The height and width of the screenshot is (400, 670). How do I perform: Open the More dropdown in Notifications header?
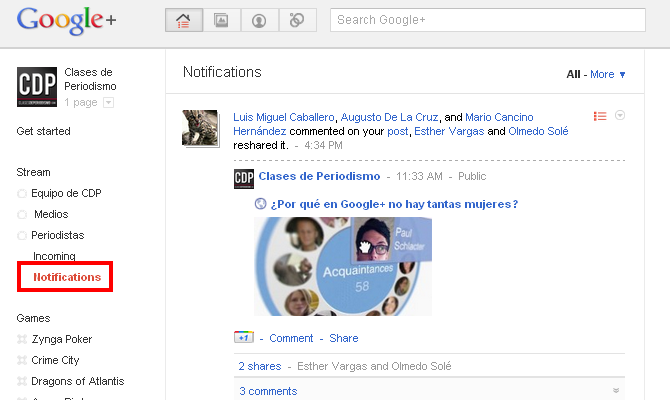[608, 74]
